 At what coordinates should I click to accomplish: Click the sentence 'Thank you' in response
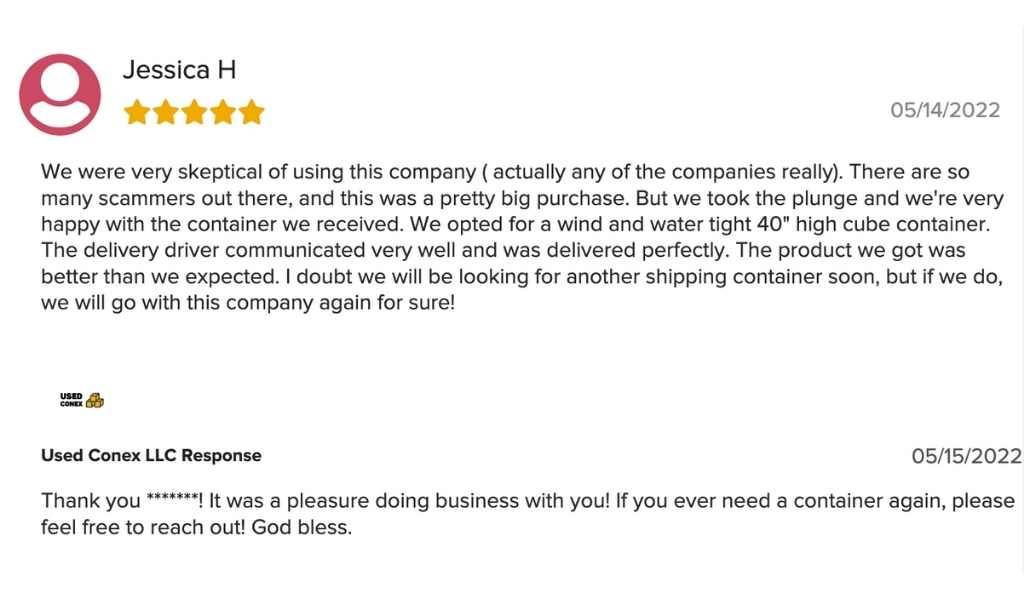point(90,501)
